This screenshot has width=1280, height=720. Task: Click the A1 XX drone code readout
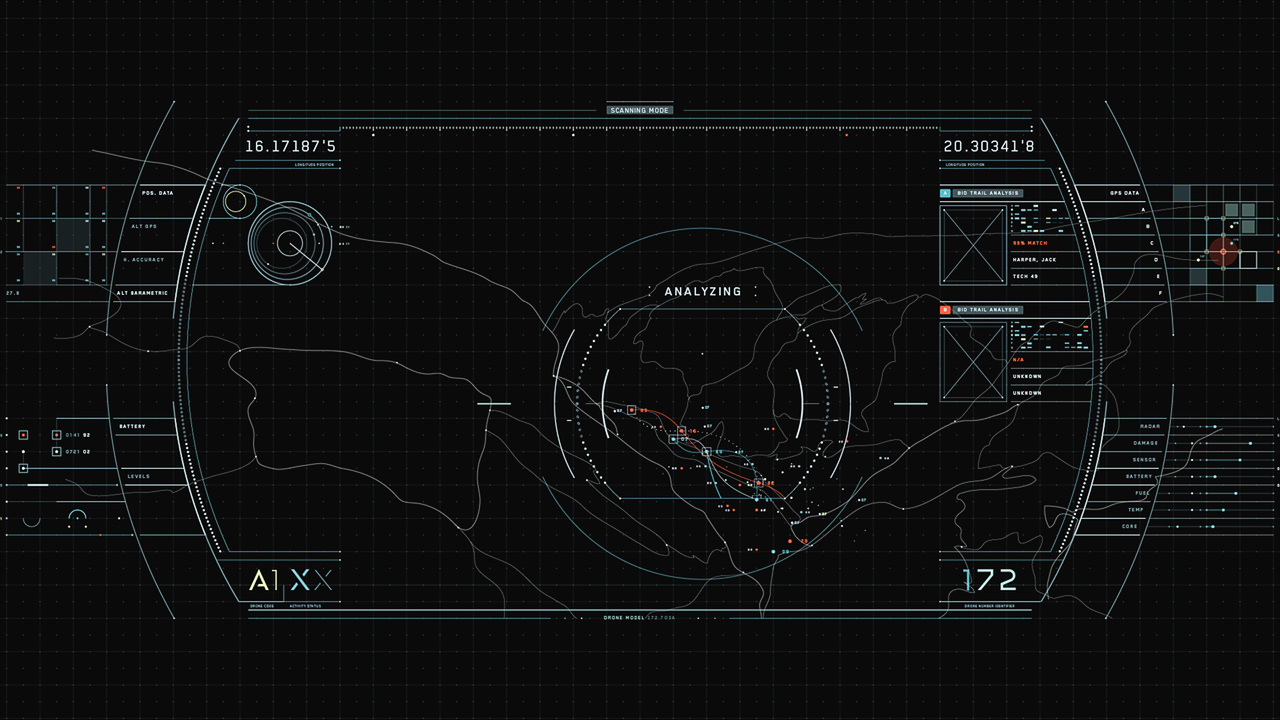point(290,581)
